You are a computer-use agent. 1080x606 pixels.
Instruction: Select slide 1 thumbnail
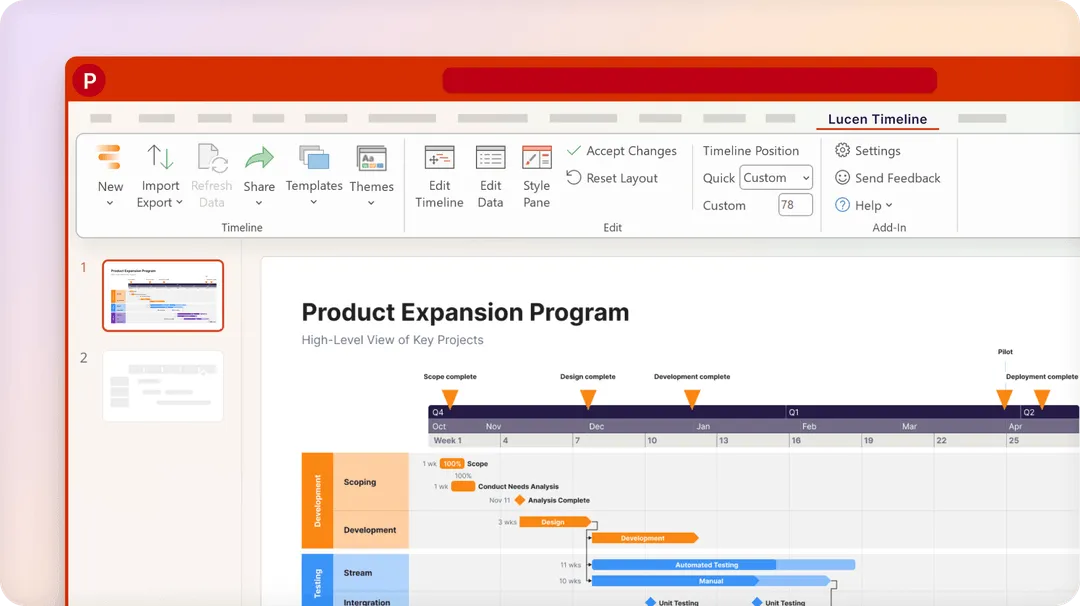tap(163, 295)
